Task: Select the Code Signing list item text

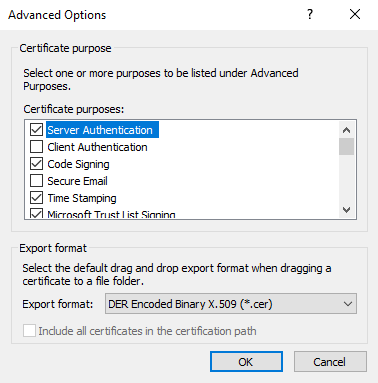Action: (x=78, y=164)
